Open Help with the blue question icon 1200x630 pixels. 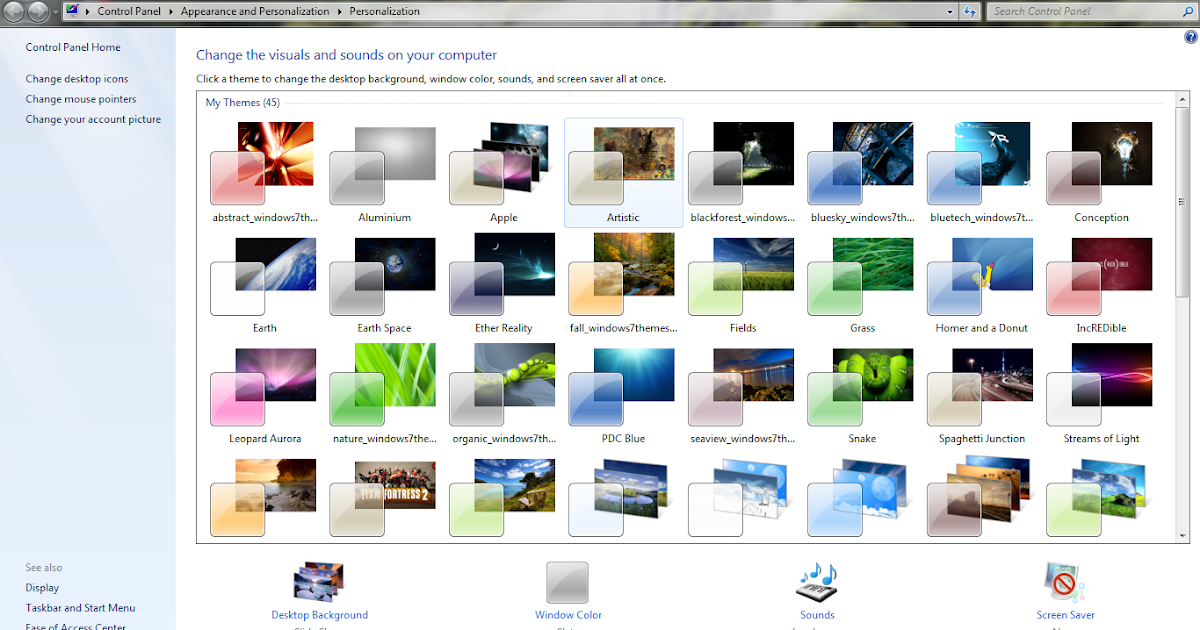[x=1190, y=36]
